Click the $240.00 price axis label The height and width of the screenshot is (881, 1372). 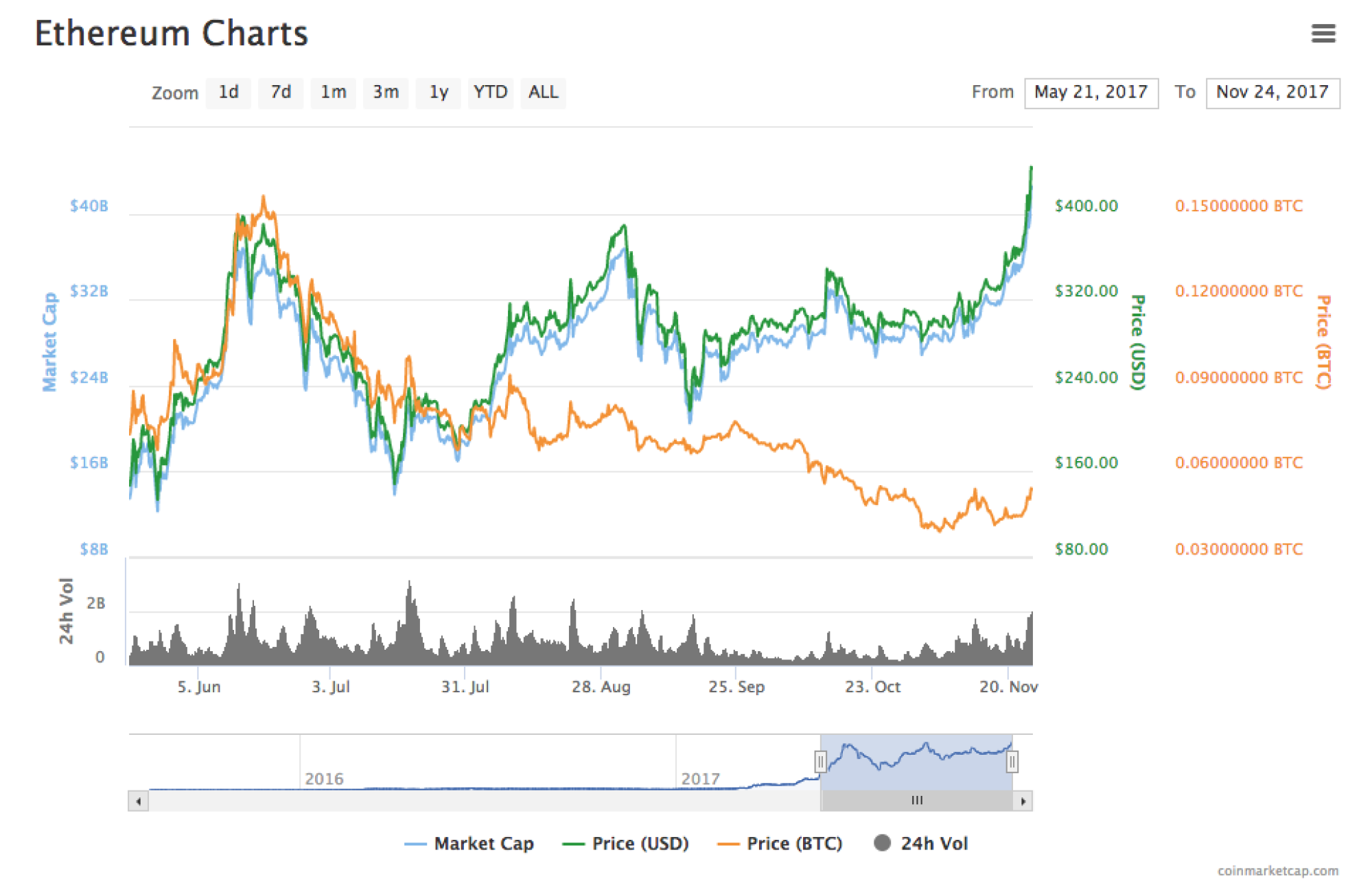coord(1086,377)
